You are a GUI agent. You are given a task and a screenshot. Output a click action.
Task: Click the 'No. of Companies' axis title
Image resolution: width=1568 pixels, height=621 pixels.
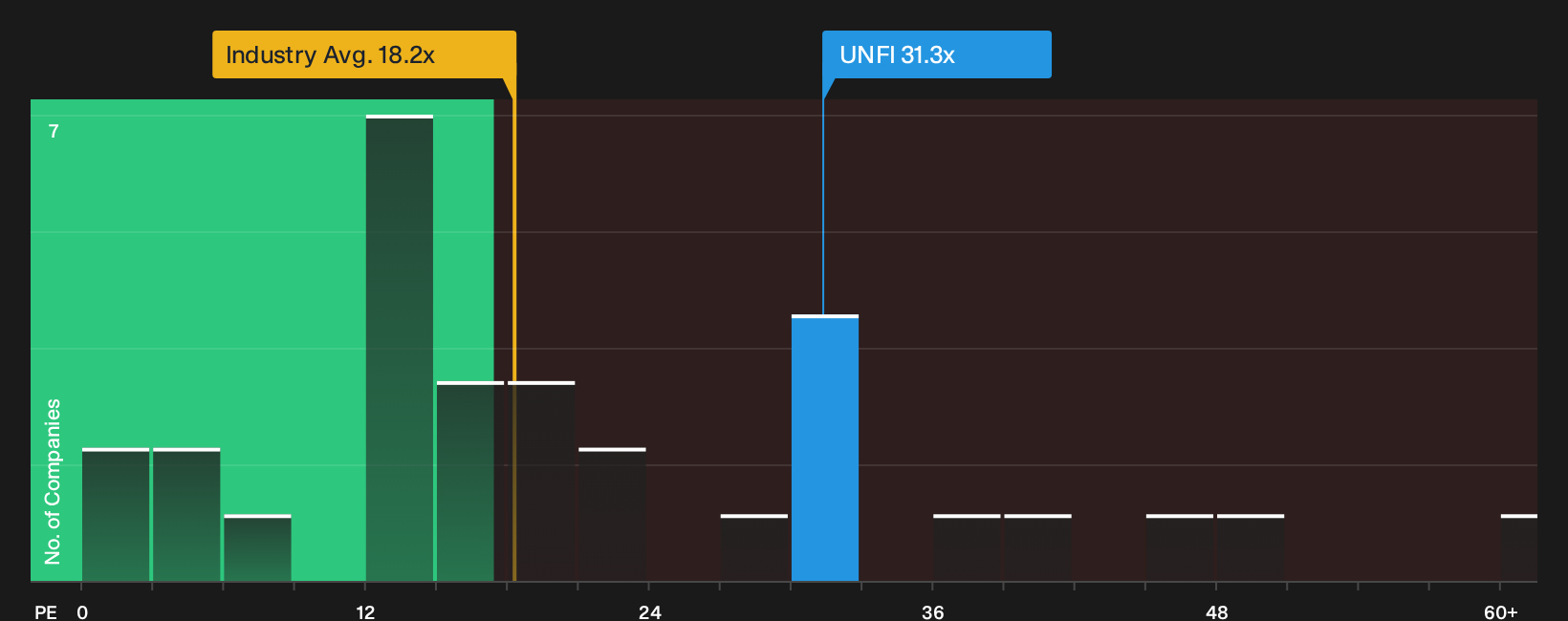click(x=53, y=481)
